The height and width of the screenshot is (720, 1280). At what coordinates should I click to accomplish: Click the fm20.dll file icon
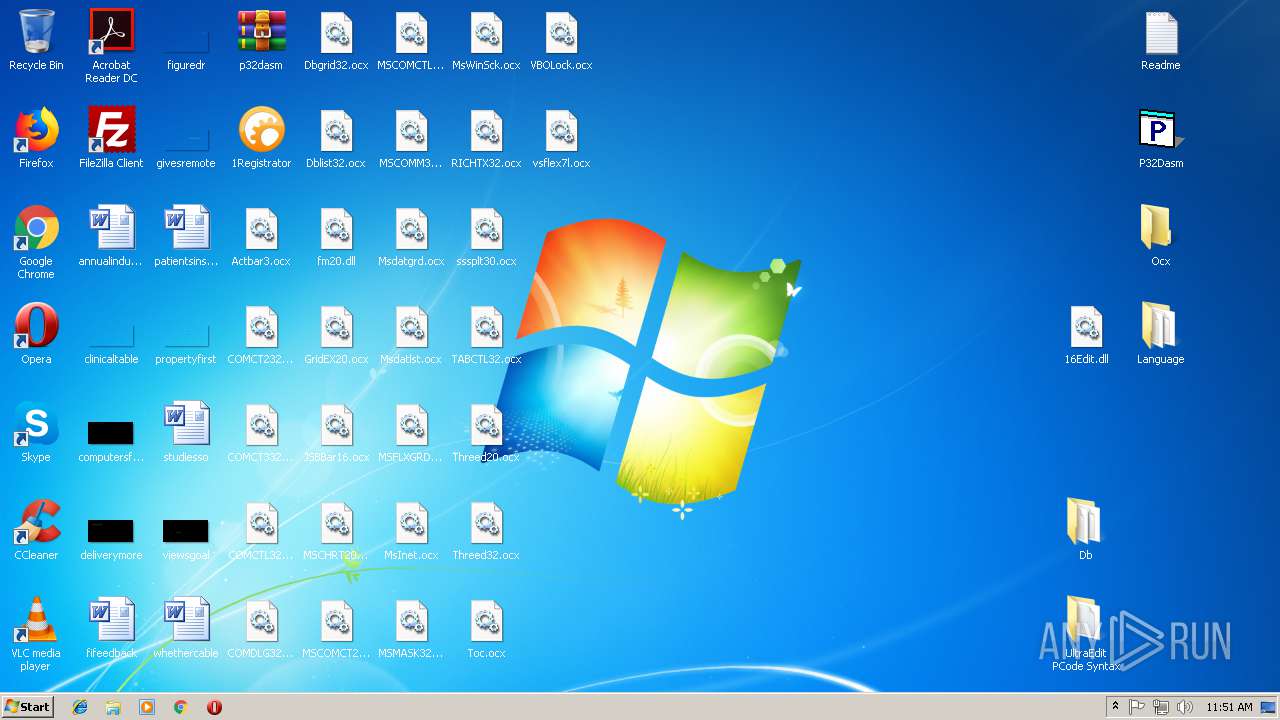(336, 229)
